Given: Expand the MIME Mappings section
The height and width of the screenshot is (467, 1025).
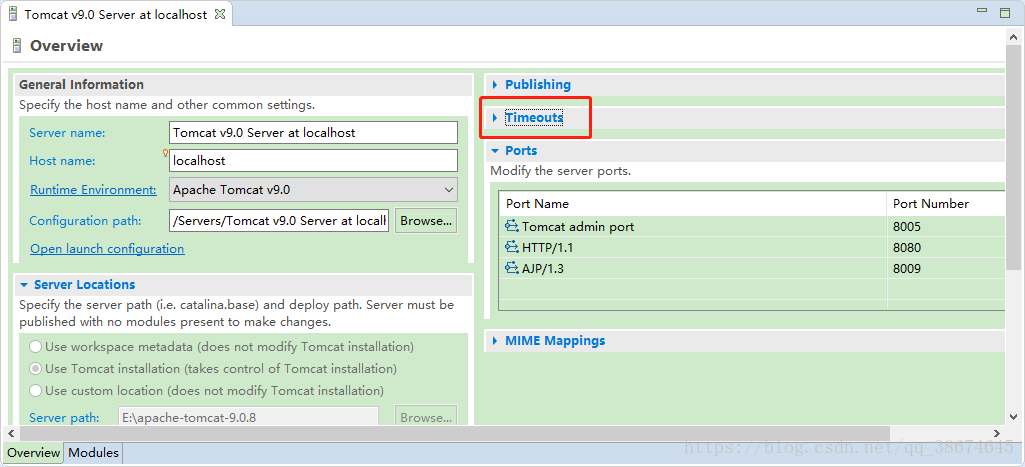Looking at the screenshot, I should 495,341.
